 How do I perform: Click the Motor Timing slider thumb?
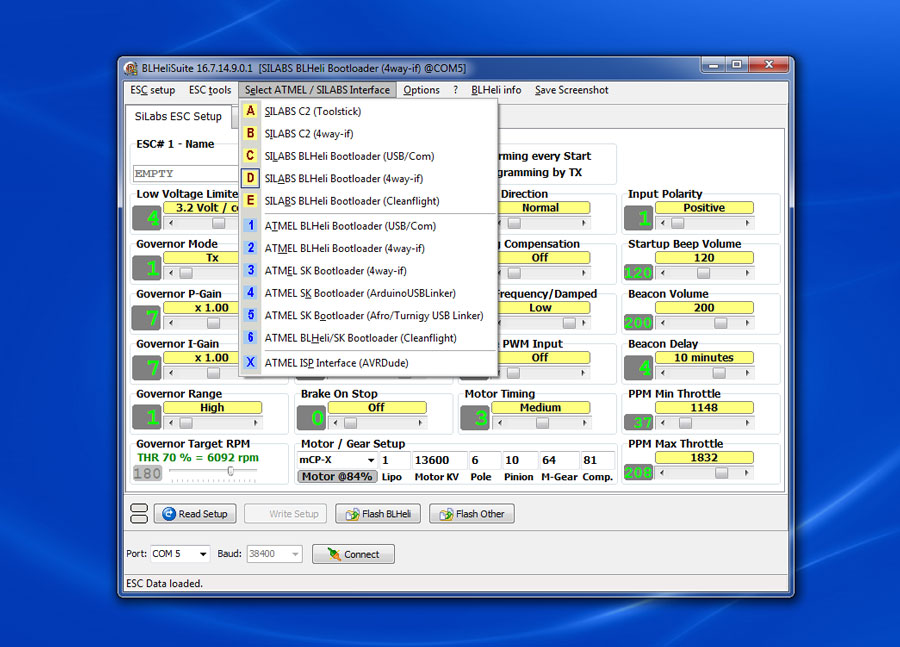pos(542,423)
